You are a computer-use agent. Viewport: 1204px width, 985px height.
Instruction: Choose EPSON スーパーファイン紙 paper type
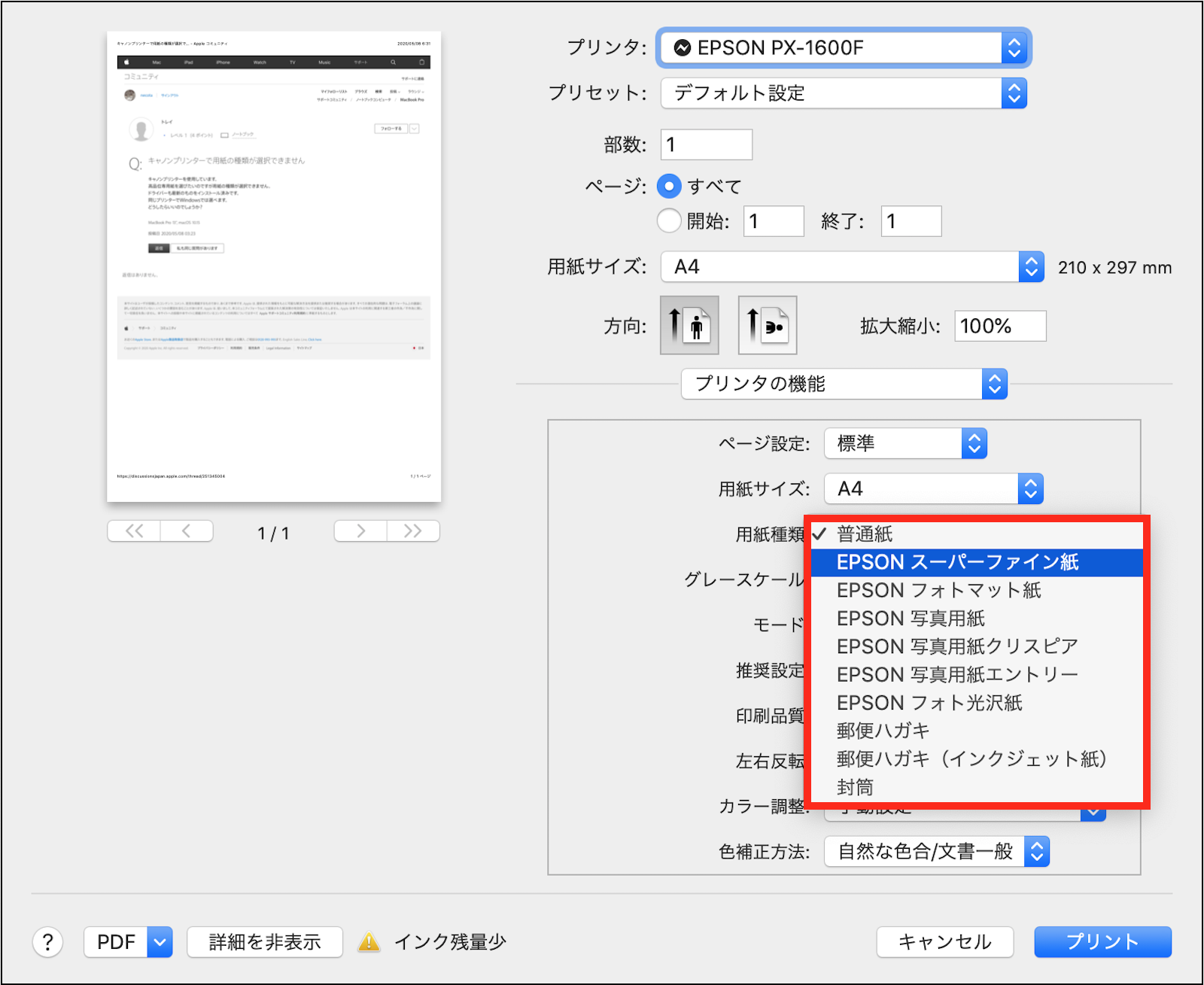click(x=977, y=563)
